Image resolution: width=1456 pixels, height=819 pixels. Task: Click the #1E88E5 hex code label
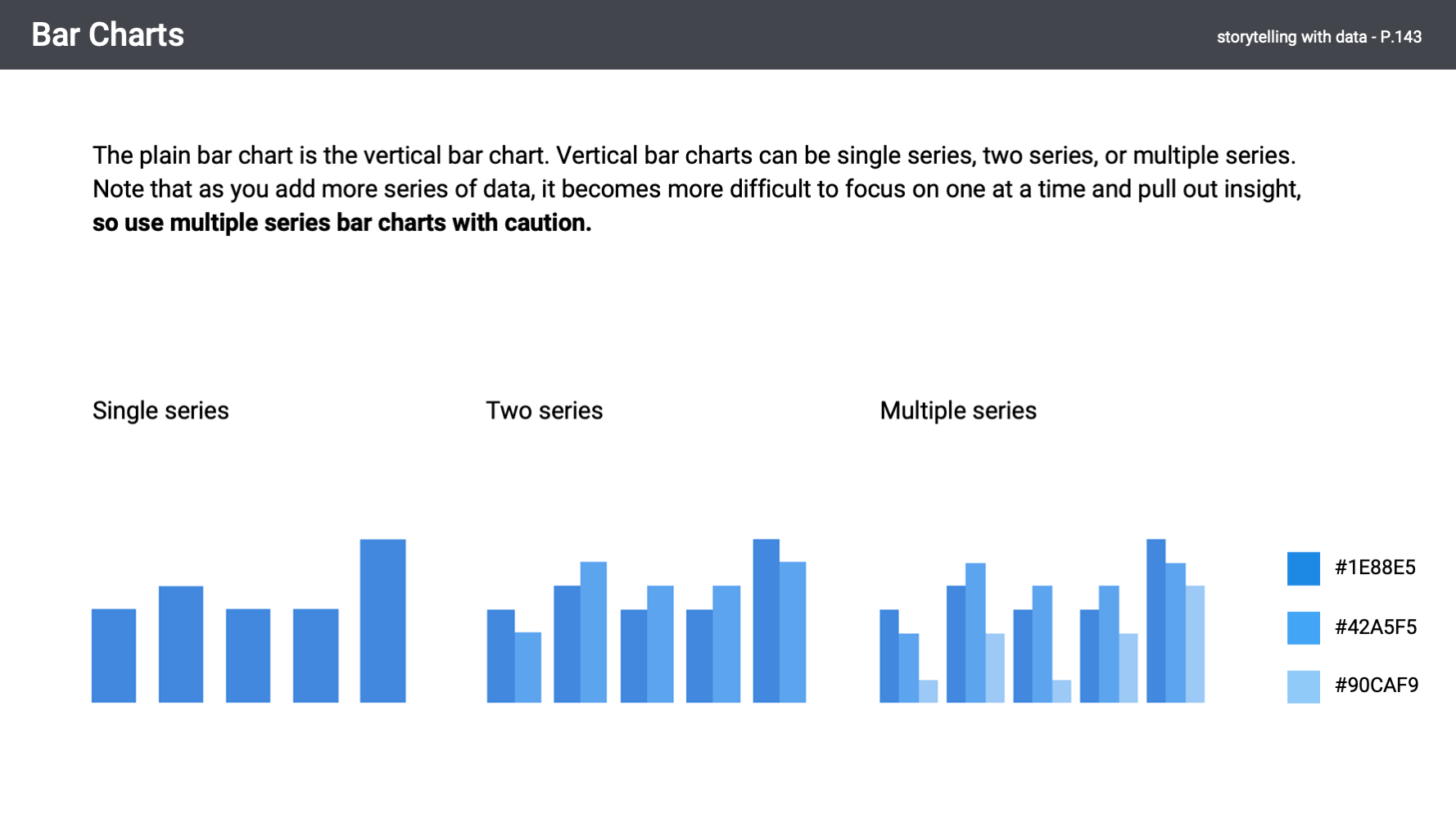1375,568
